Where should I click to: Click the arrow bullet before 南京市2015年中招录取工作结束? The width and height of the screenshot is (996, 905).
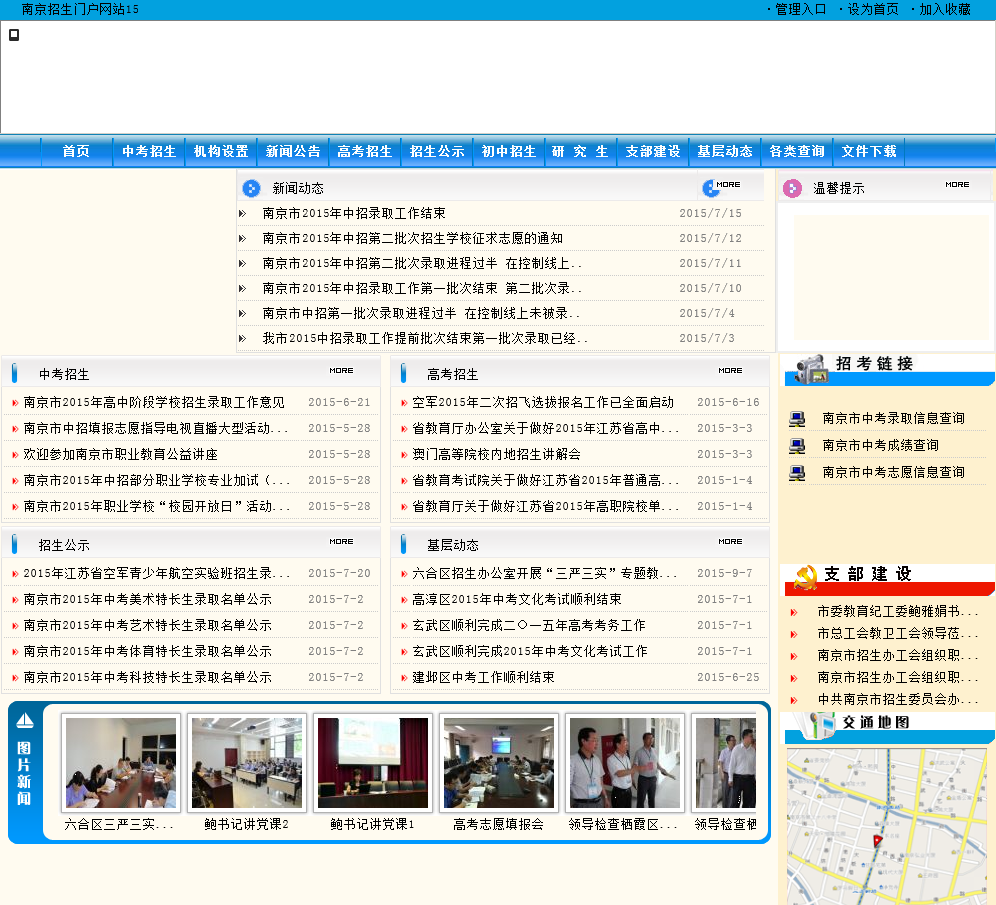pos(243,214)
